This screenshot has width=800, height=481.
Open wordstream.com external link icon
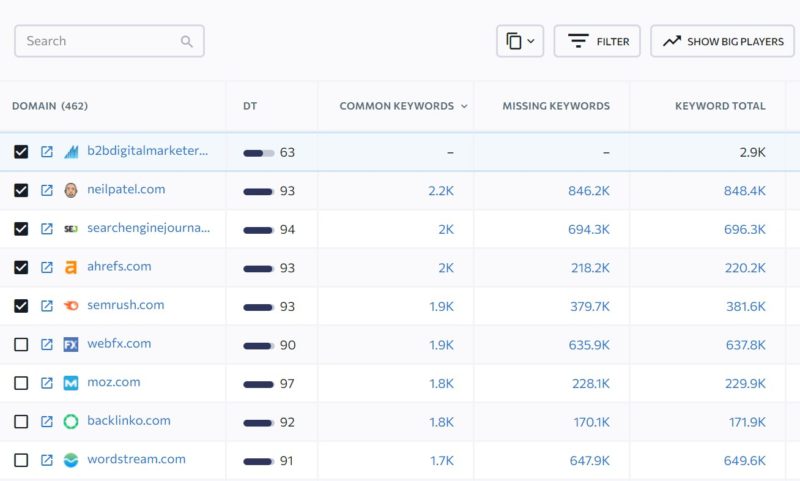coord(46,460)
